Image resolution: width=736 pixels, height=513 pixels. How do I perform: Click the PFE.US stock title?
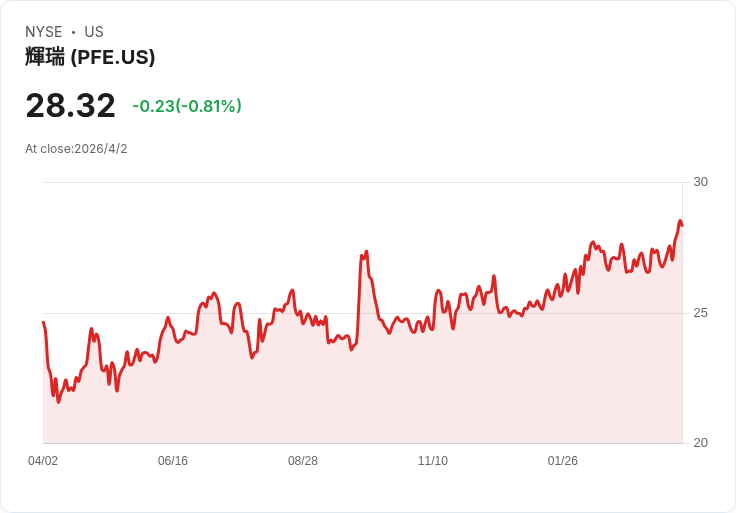[x=90, y=57]
